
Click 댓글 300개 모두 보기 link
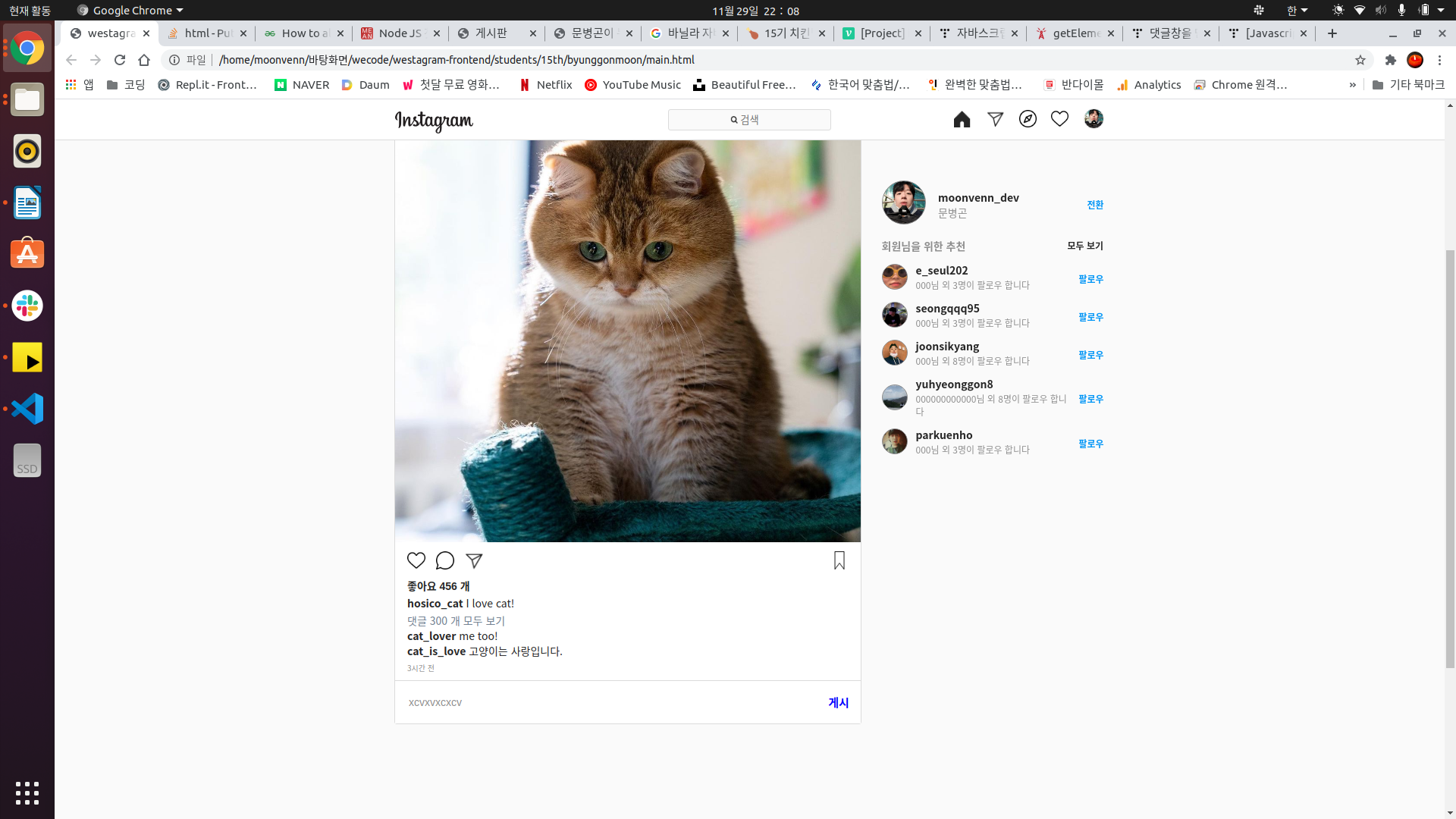456,621
